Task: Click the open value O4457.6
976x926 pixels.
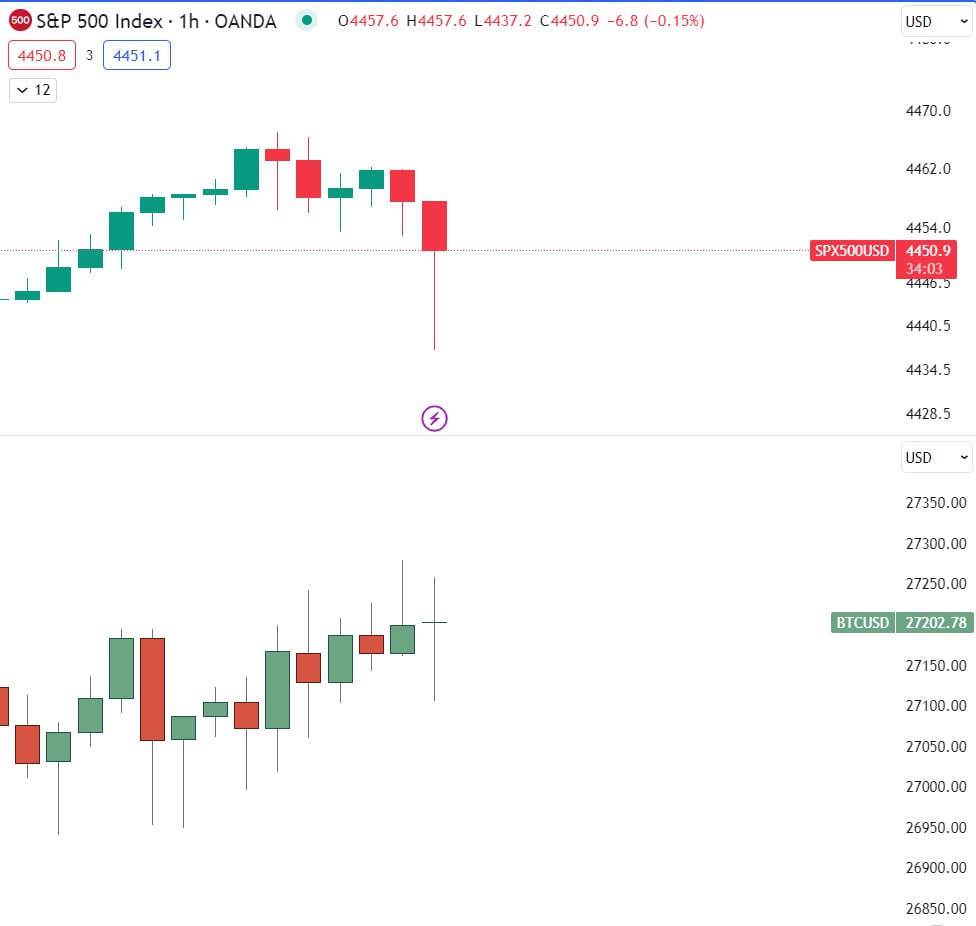Action: [x=368, y=21]
